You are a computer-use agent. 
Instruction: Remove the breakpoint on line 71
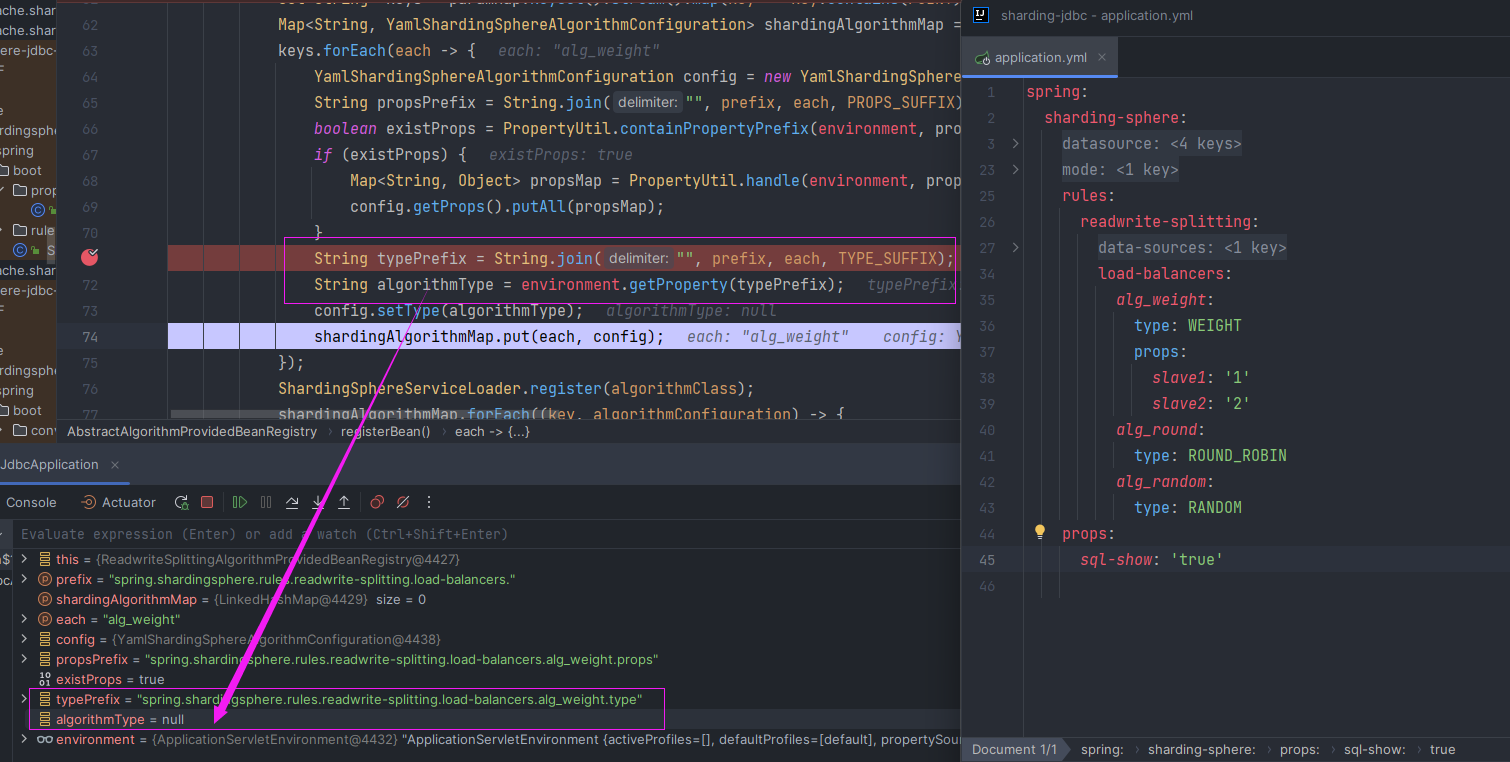click(90, 258)
